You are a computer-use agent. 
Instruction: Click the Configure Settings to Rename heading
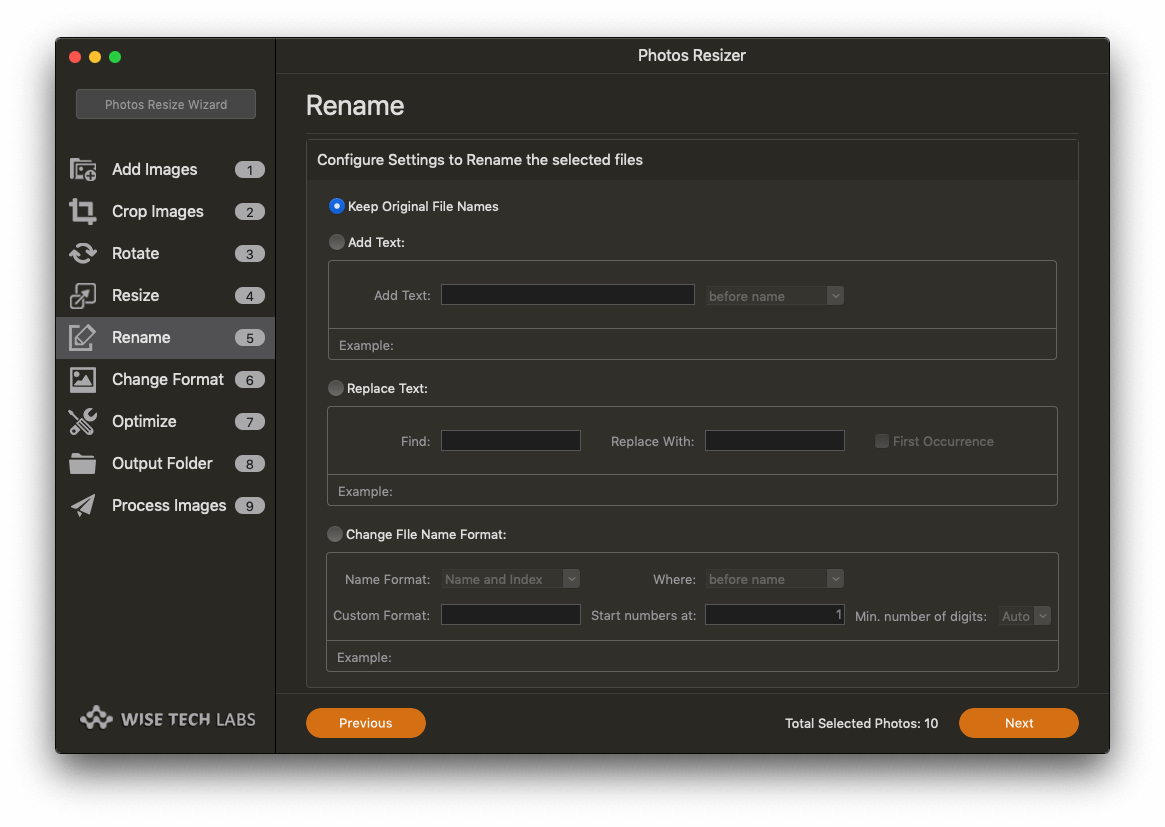pyautogui.click(x=480, y=160)
